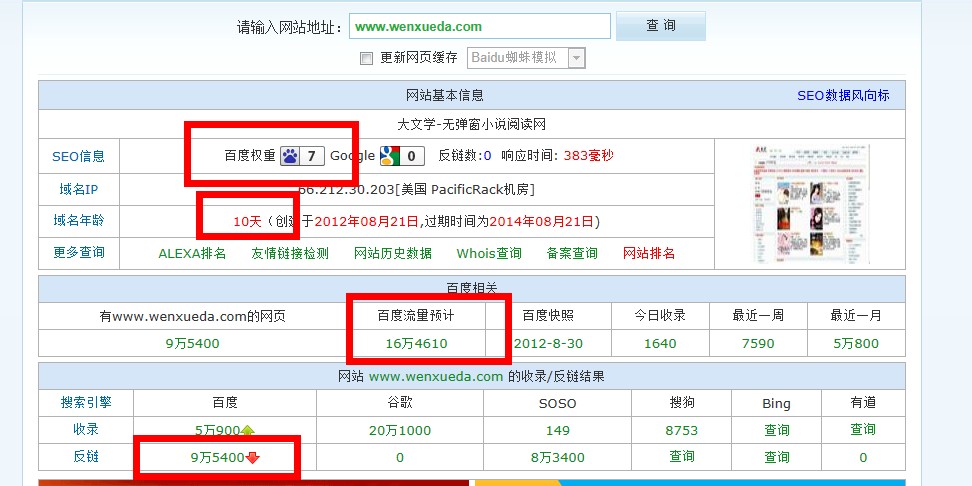972x486 pixels.
Task: Open the Whois查询 link
Action: tap(489, 253)
